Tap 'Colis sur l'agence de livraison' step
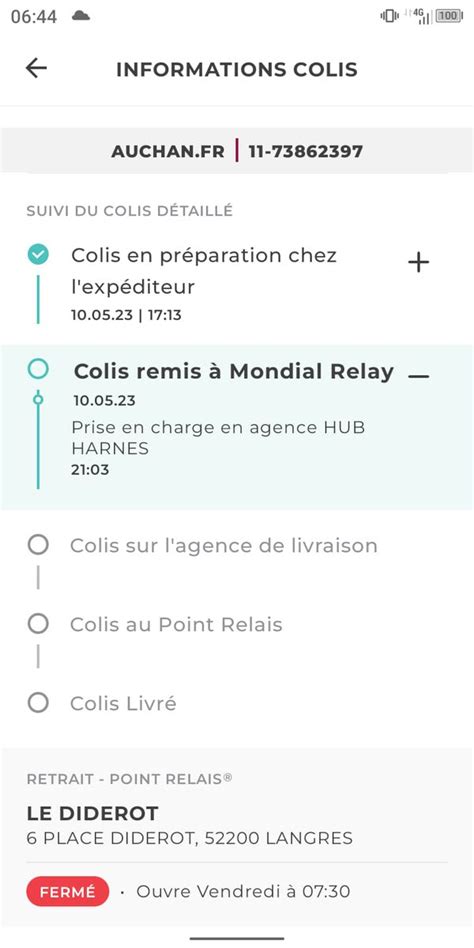The height and width of the screenshot is (948, 474). (224, 545)
